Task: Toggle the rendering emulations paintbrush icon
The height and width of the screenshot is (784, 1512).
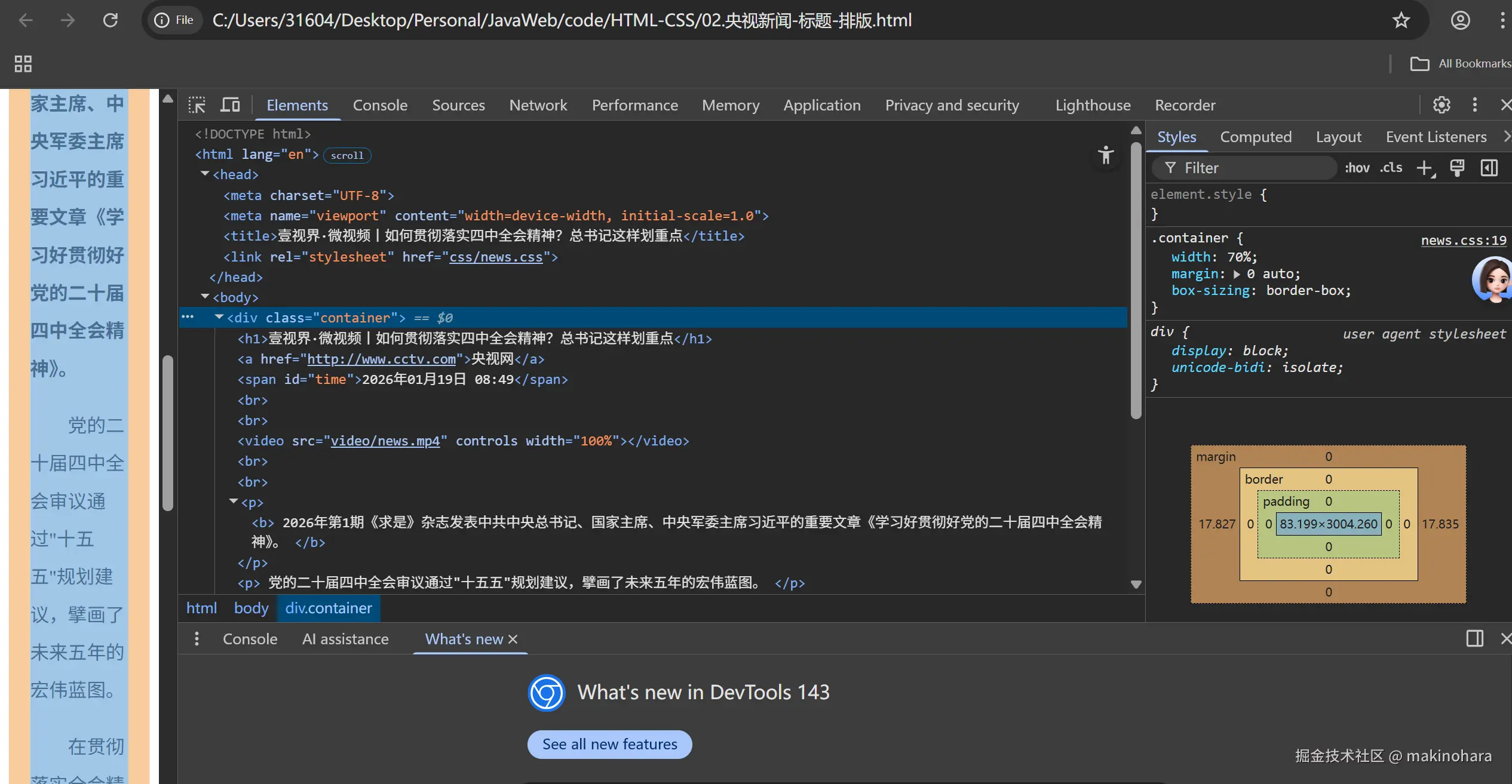Action: (1457, 168)
